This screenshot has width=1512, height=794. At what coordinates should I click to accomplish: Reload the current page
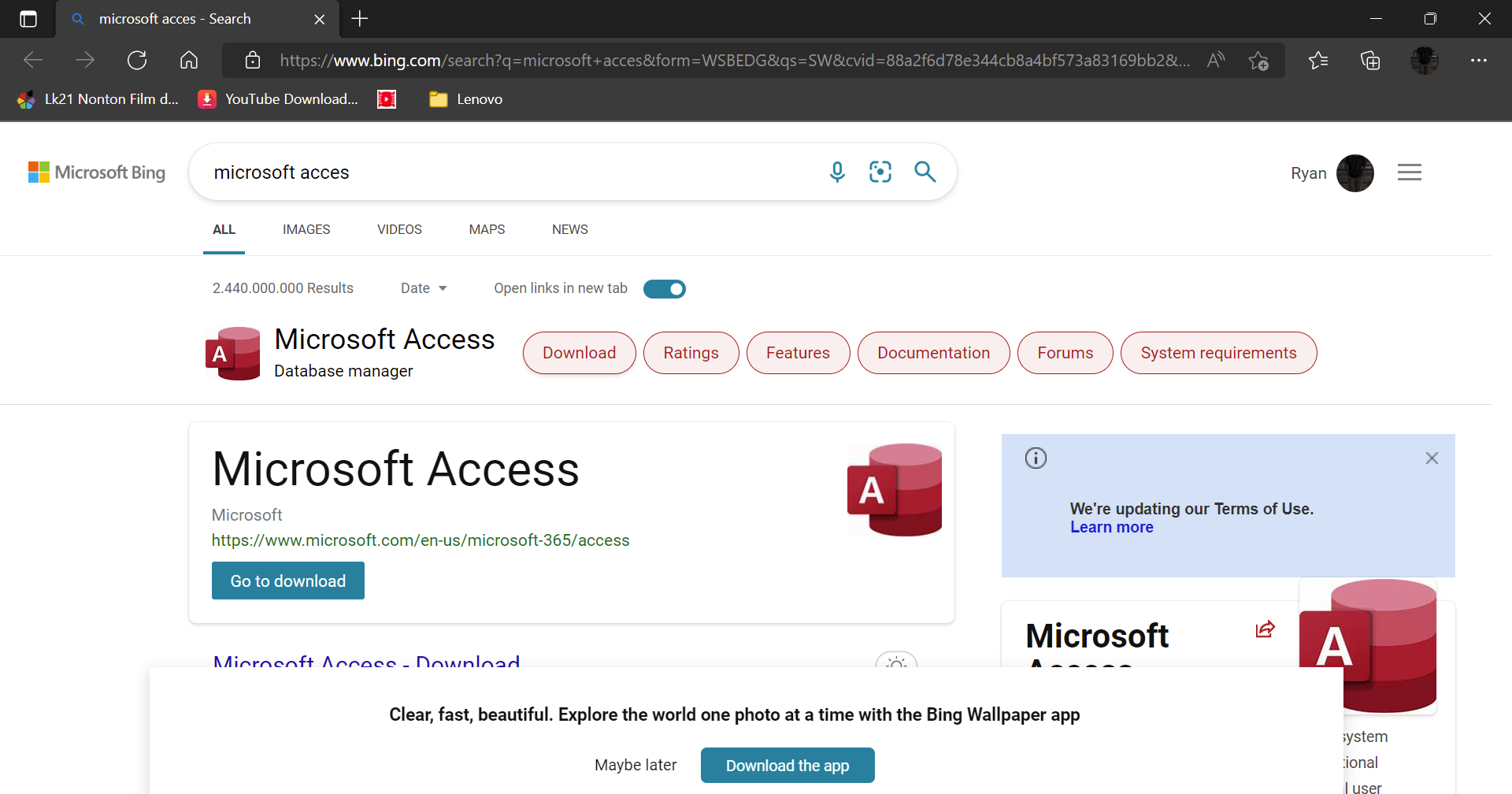(137, 60)
